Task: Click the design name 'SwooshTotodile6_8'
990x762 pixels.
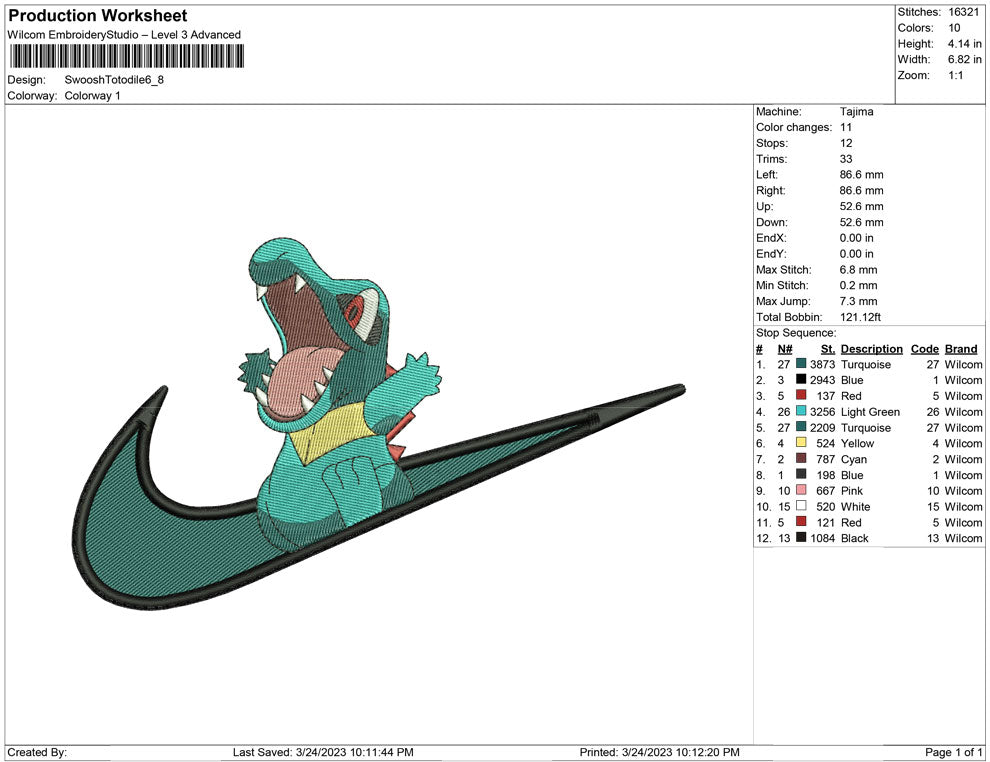Action: [x=114, y=80]
